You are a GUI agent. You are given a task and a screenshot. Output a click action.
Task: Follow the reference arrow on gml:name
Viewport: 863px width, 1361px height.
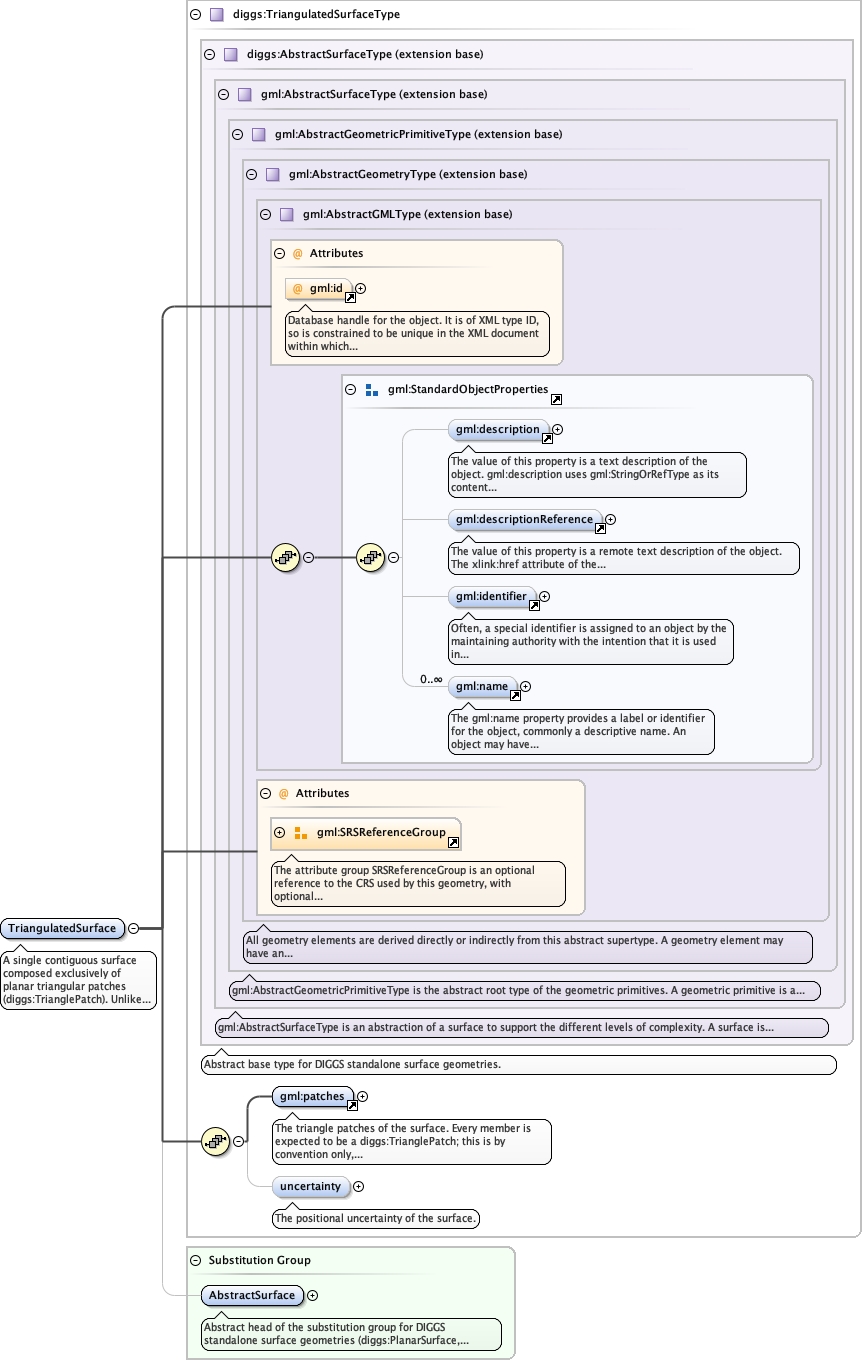point(515,695)
